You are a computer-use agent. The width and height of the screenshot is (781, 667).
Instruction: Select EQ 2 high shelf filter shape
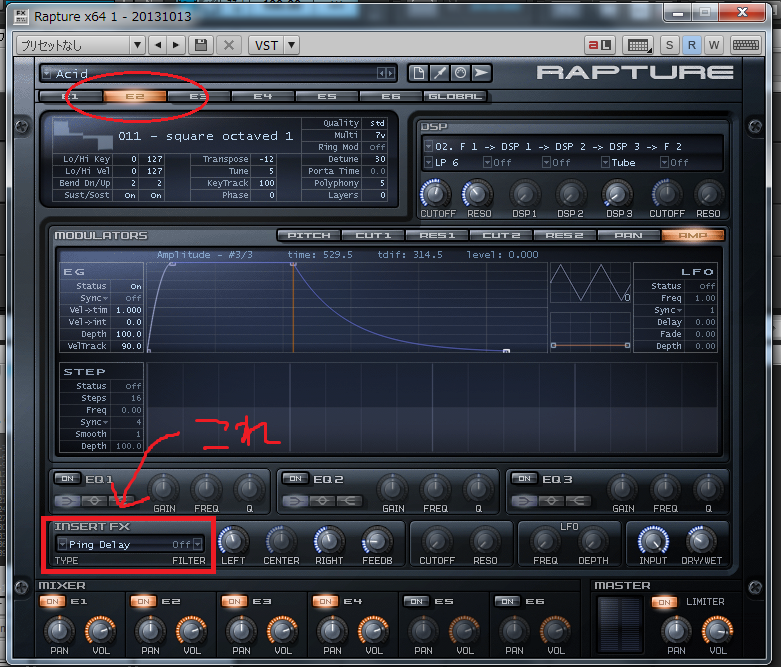350,501
